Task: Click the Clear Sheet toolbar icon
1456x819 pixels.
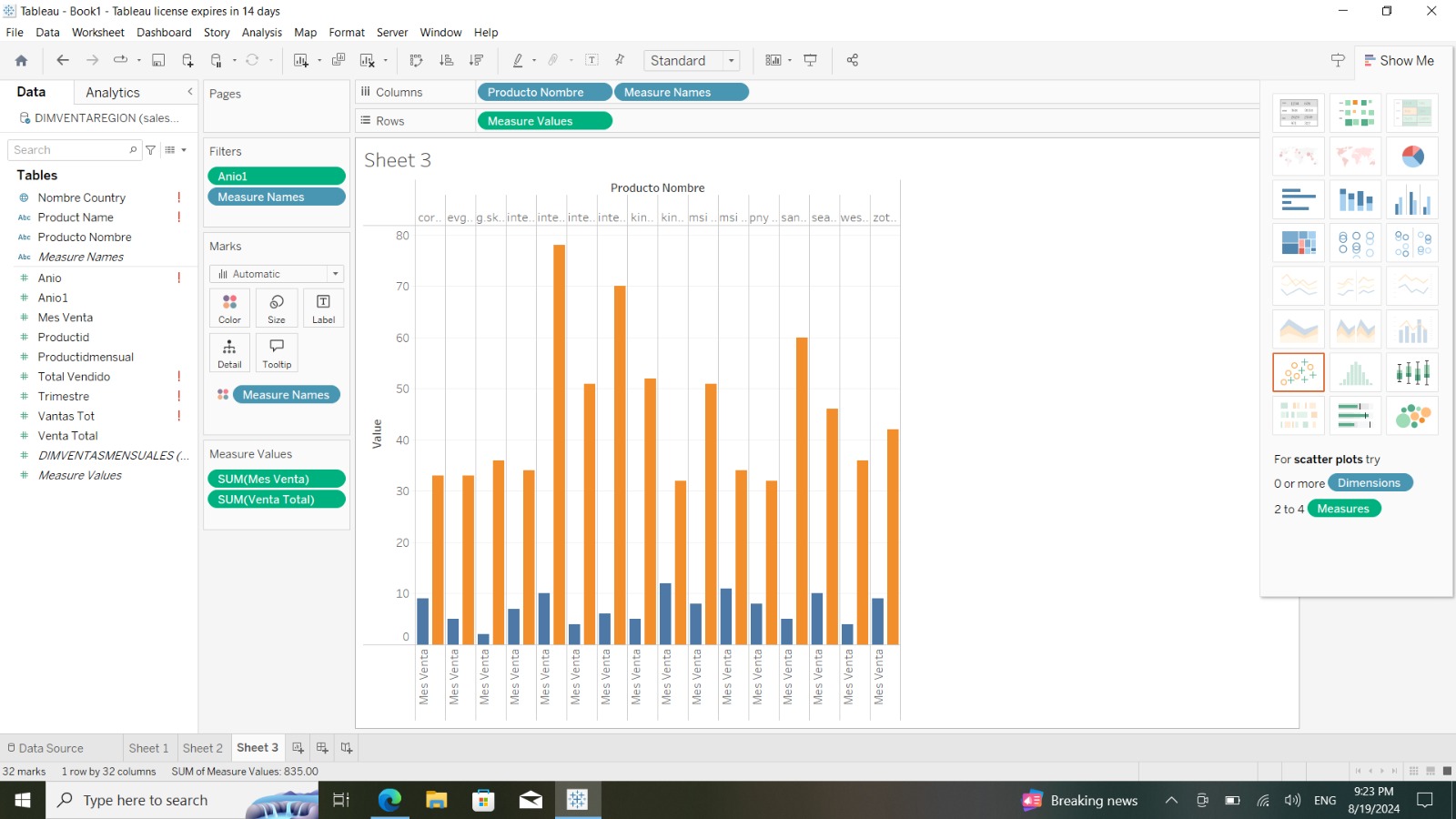Action: coord(366,60)
